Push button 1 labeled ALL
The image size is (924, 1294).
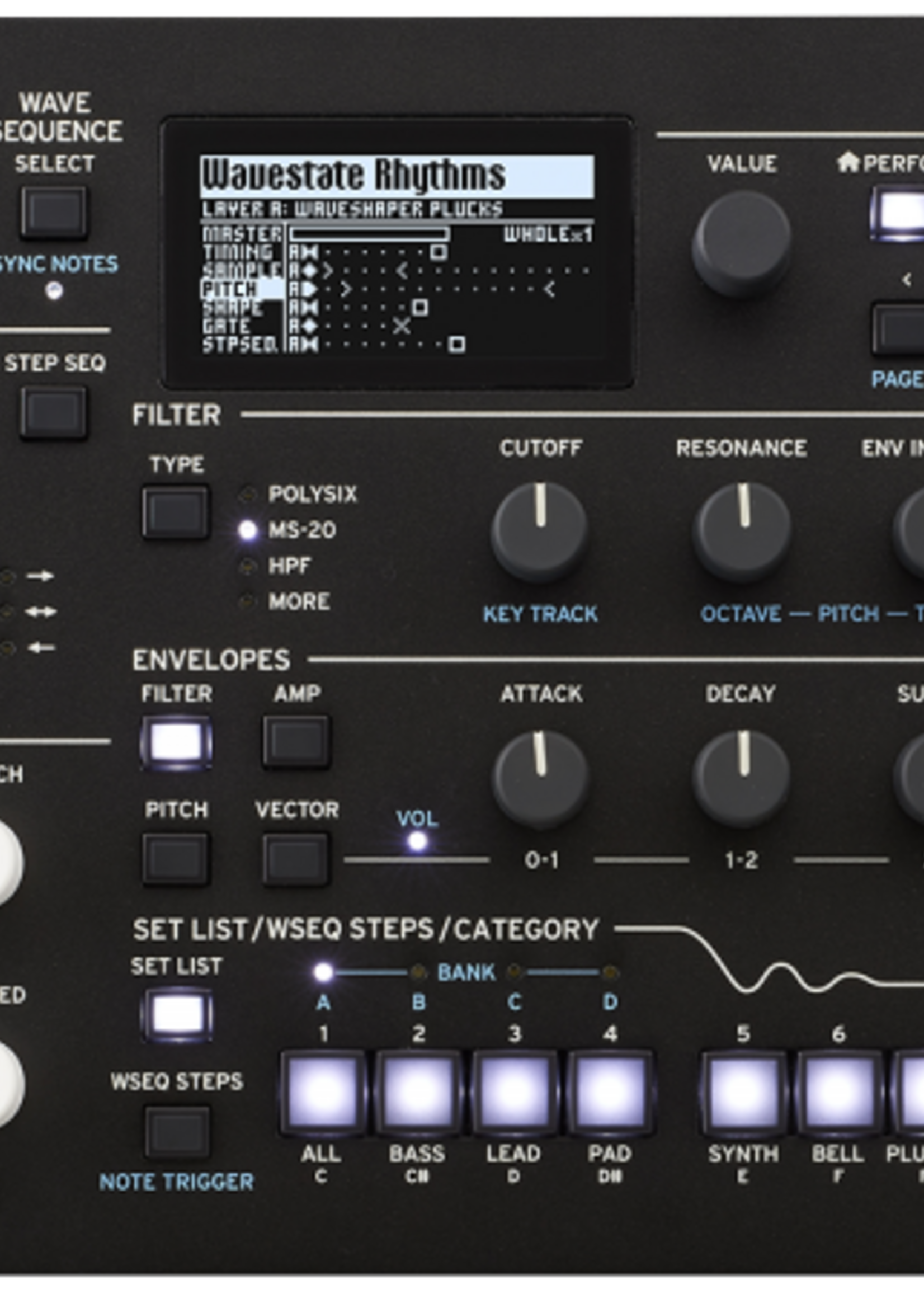click(x=323, y=1093)
